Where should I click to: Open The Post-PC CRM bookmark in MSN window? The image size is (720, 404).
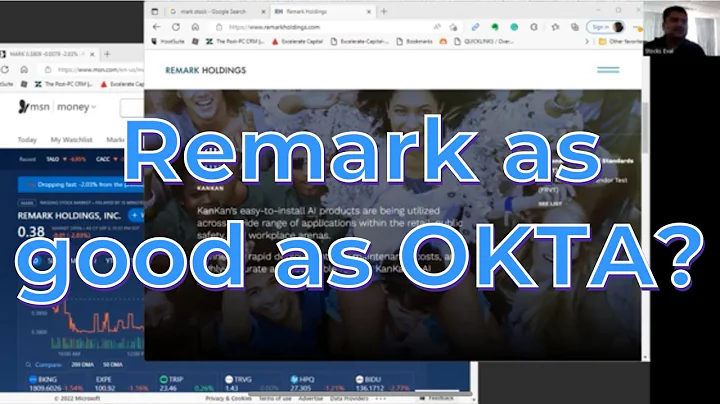point(64,84)
